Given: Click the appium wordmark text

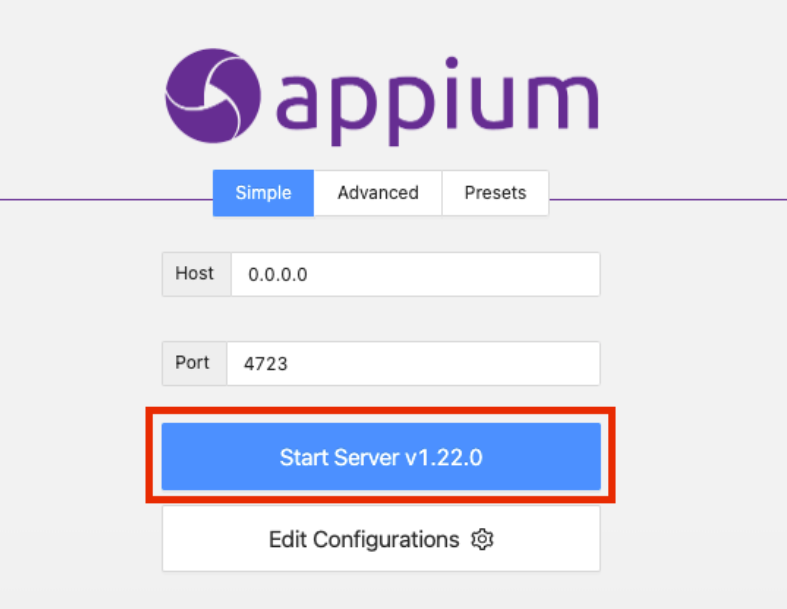Looking at the screenshot, I should coord(437,102).
